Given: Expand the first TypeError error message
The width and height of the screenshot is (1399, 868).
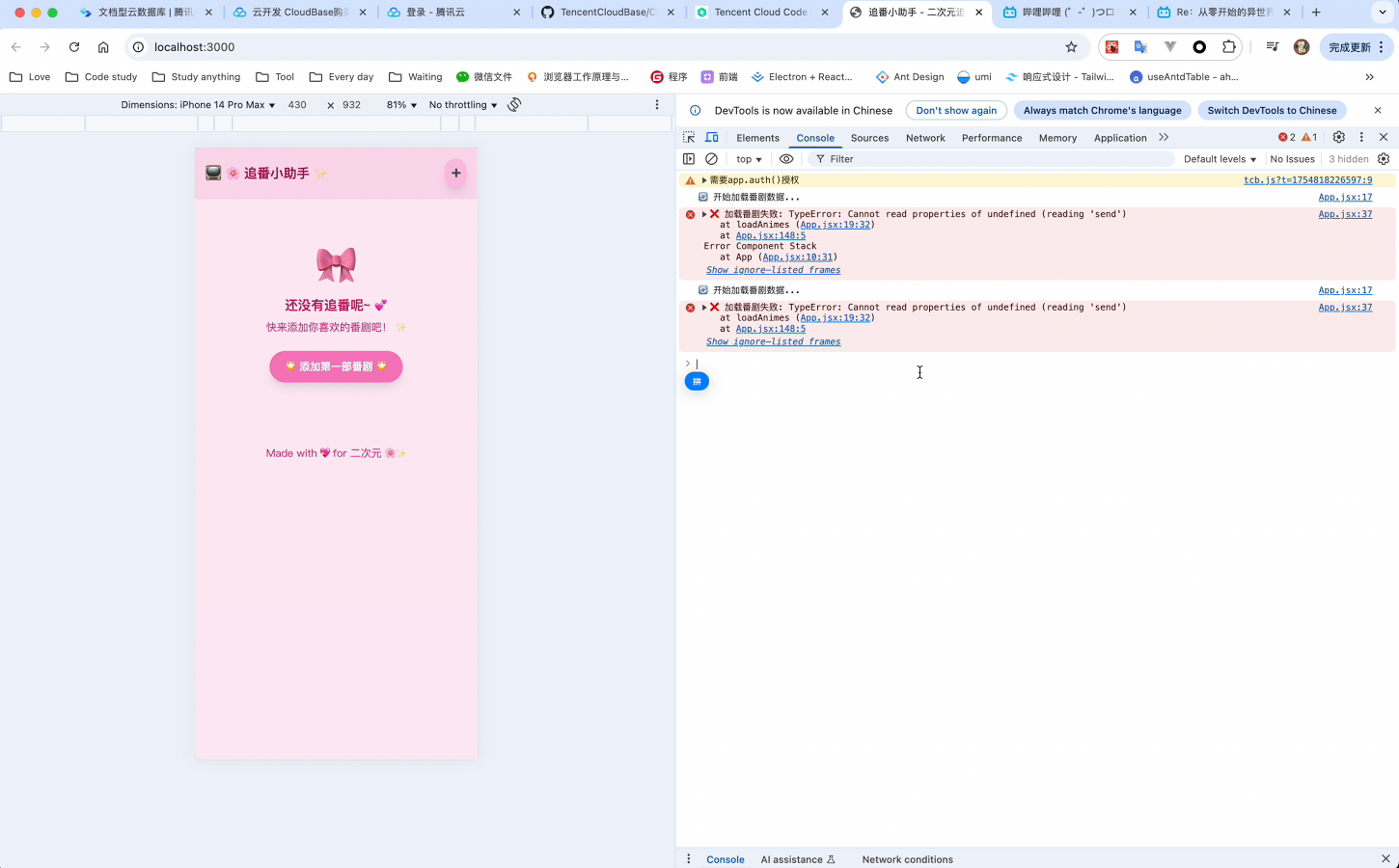Looking at the screenshot, I should (704, 214).
